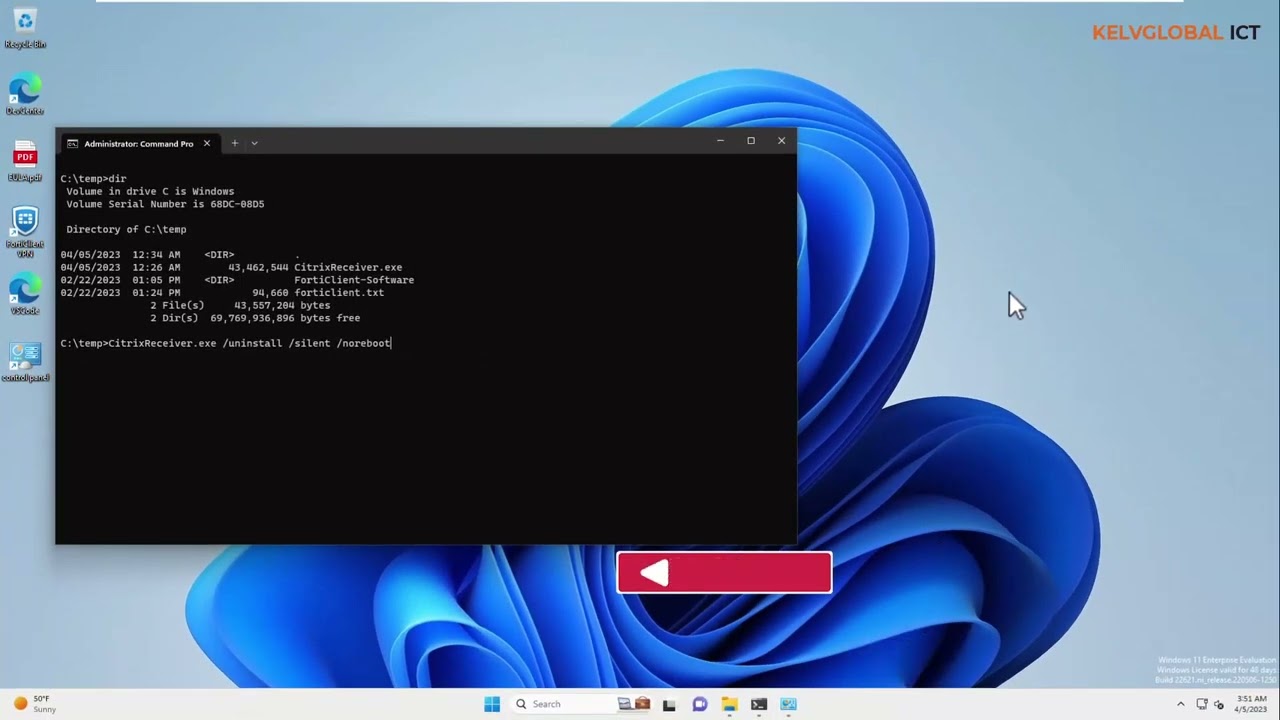The height and width of the screenshot is (720, 1280).
Task: Click the Directory of C:\temp line
Action: pos(126,229)
